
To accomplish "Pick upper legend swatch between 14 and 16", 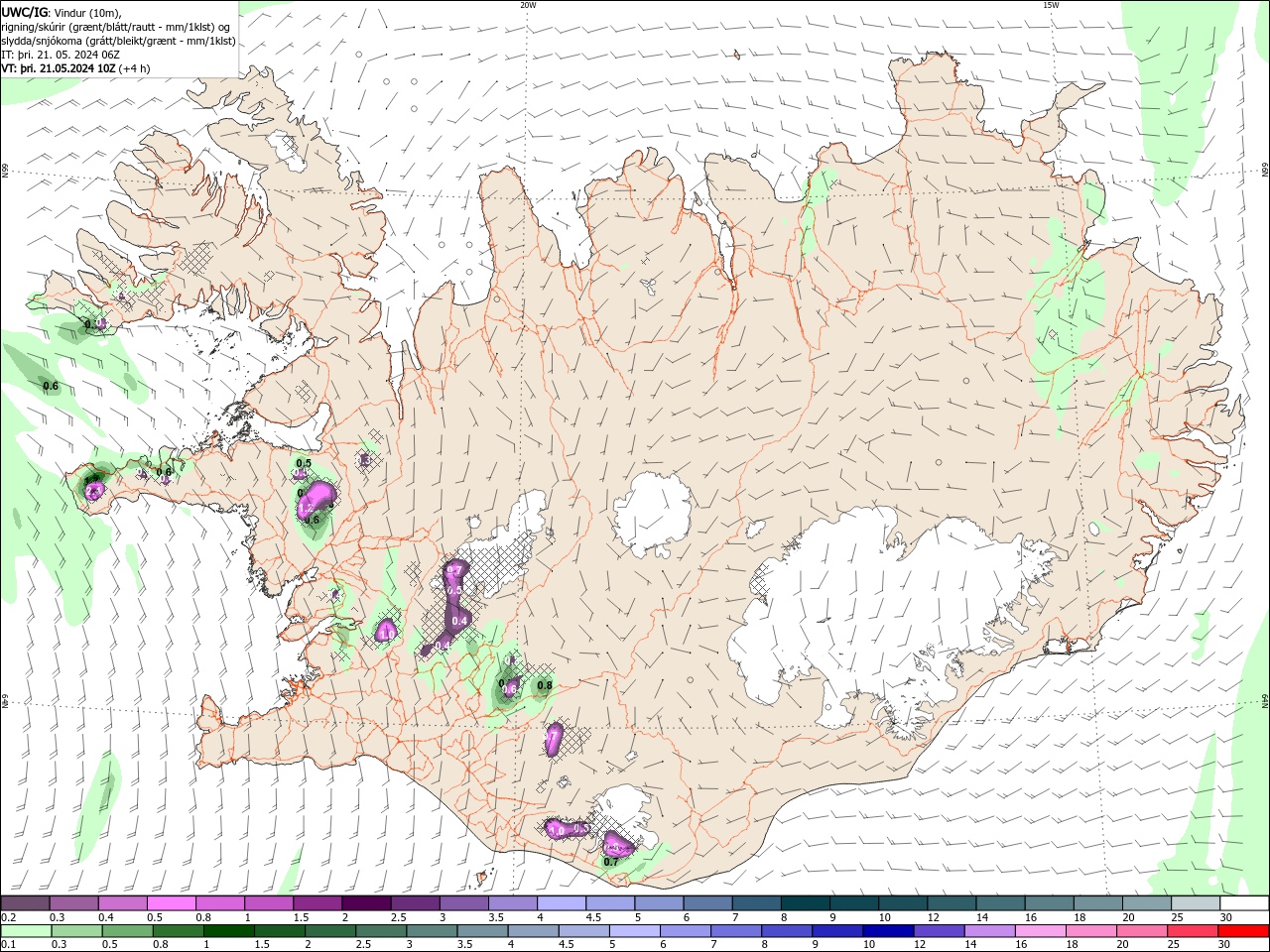I will pyautogui.click(x=999, y=902).
